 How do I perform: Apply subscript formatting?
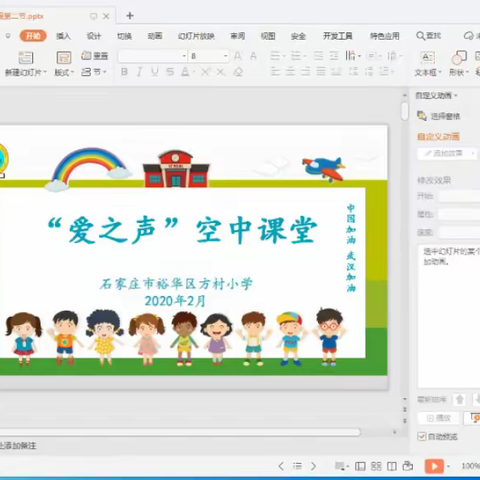pos(221,72)
